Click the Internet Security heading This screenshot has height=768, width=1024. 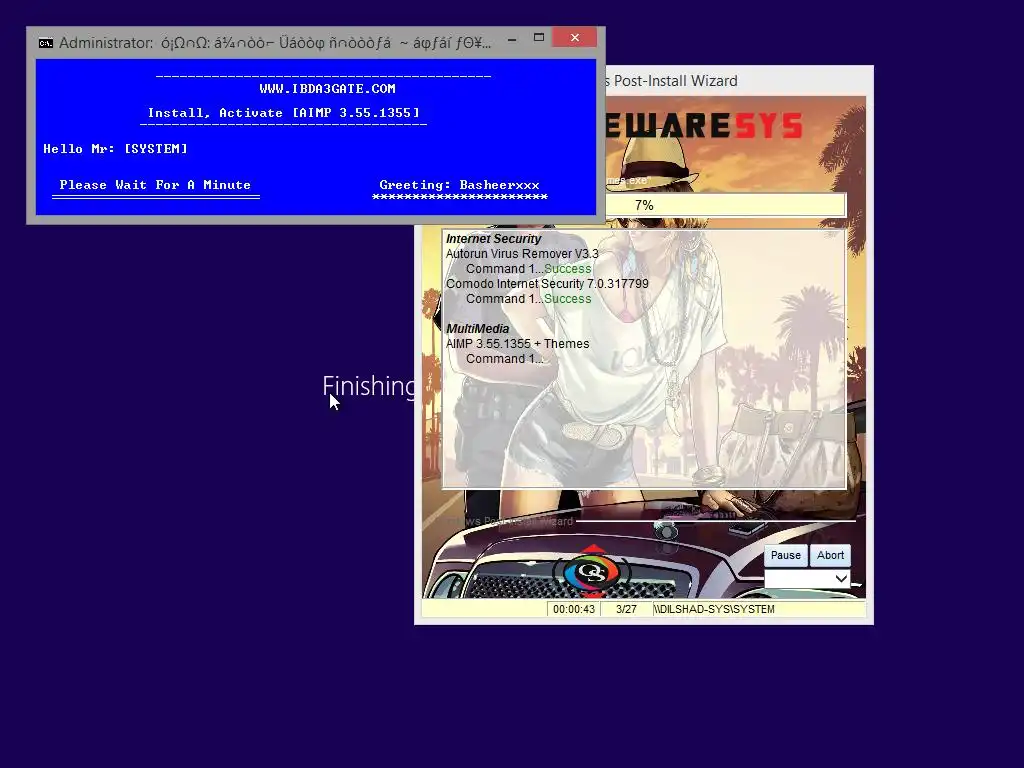(x=494, y=239)
